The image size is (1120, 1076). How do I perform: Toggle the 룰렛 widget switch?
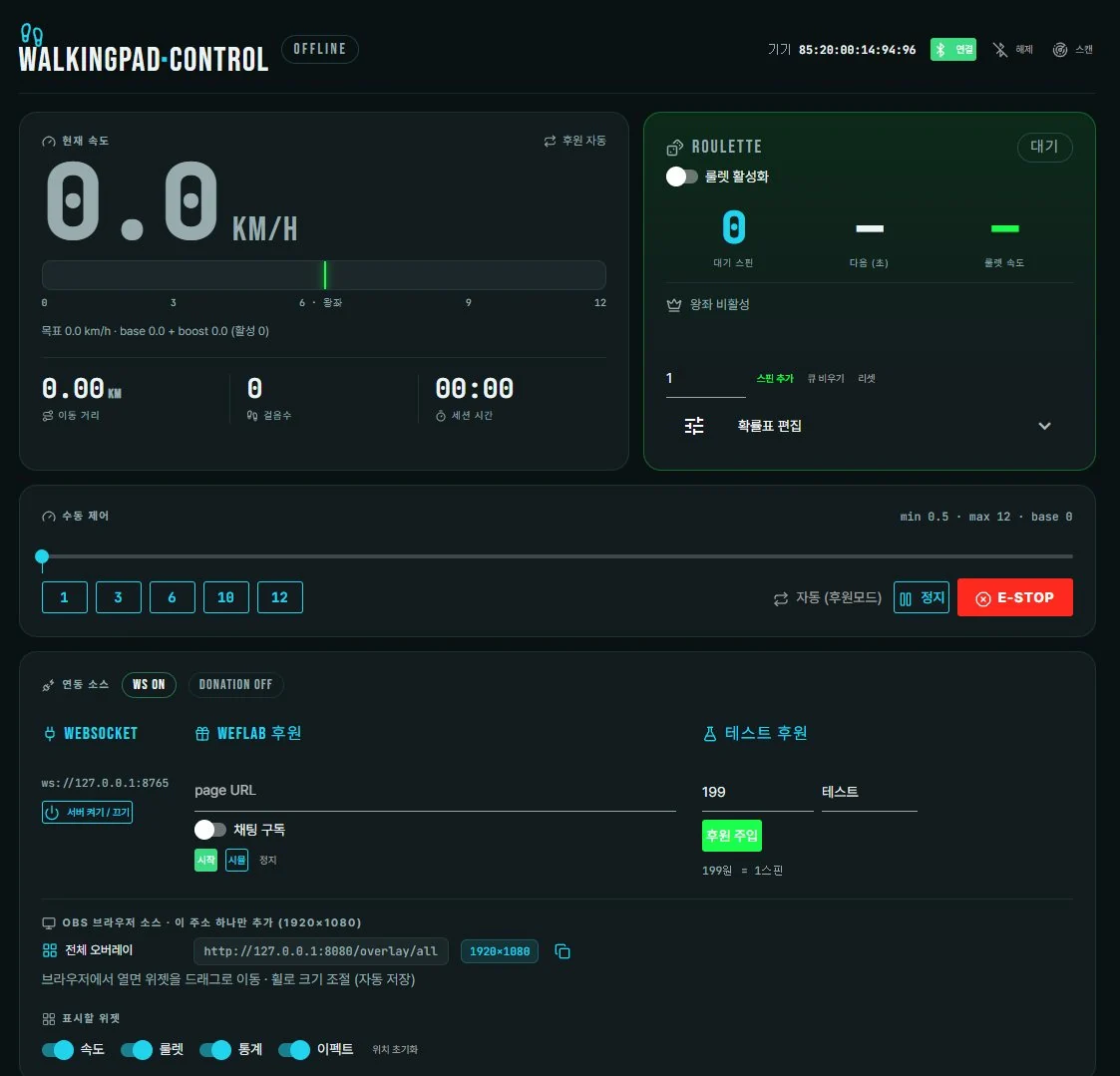(x=137, y=1050)
